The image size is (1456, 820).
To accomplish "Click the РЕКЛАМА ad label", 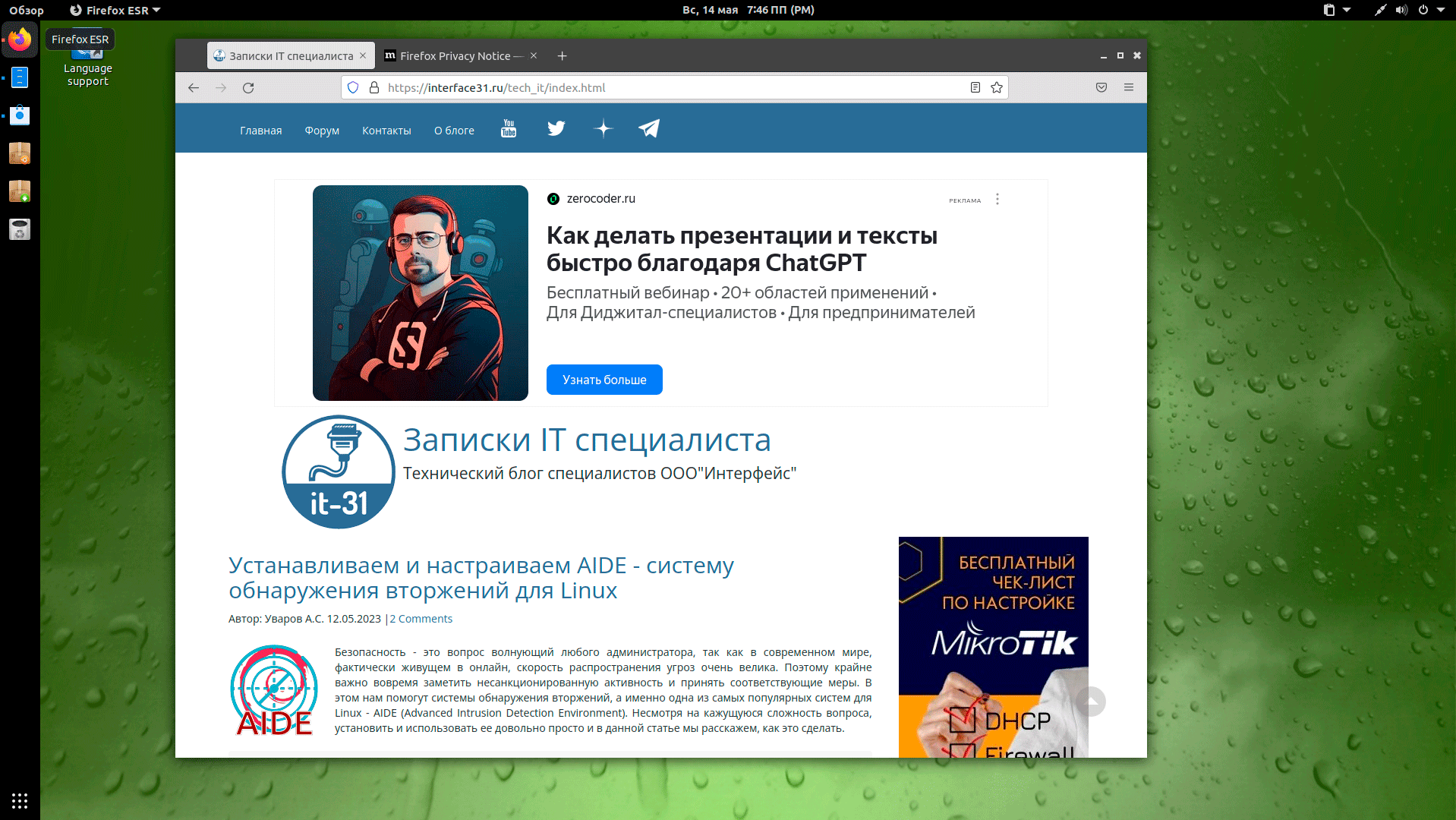I will (x=965, y=200).
